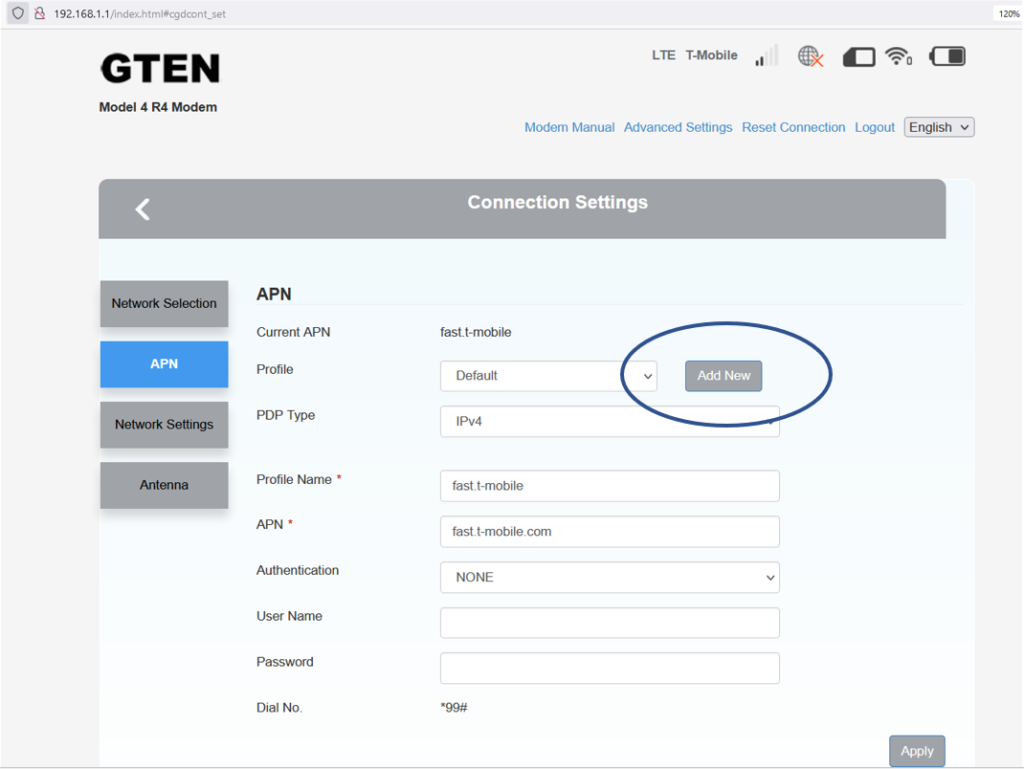Click the Password input field
This screenshot has width=1024, height=769.
coord(610,668)
